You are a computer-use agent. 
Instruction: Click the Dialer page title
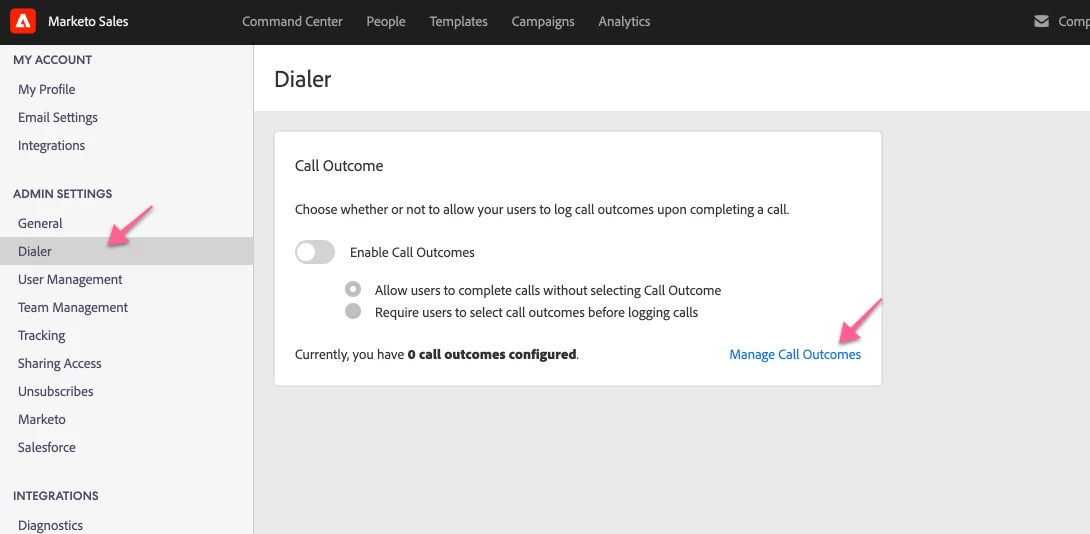[302, 79]
